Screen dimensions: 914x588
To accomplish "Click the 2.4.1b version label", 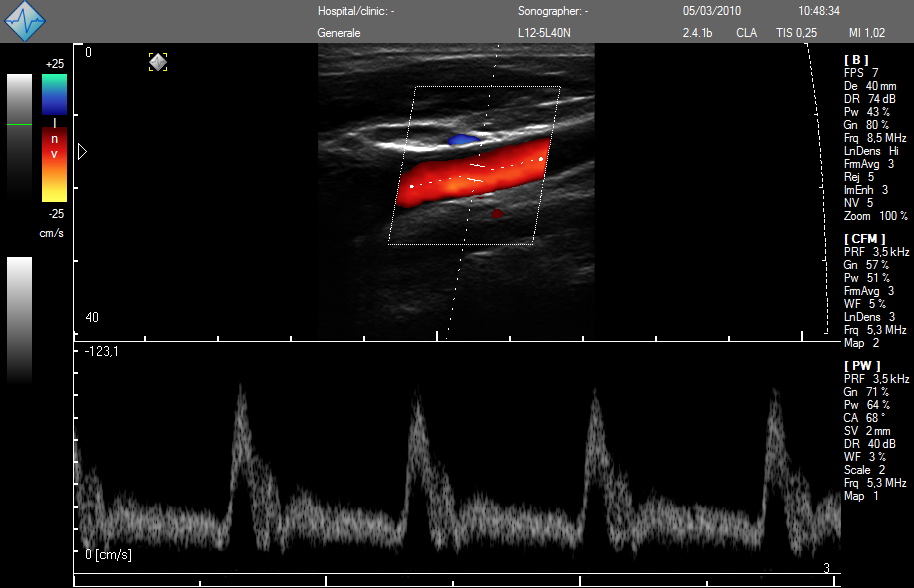I will point(697,33).
